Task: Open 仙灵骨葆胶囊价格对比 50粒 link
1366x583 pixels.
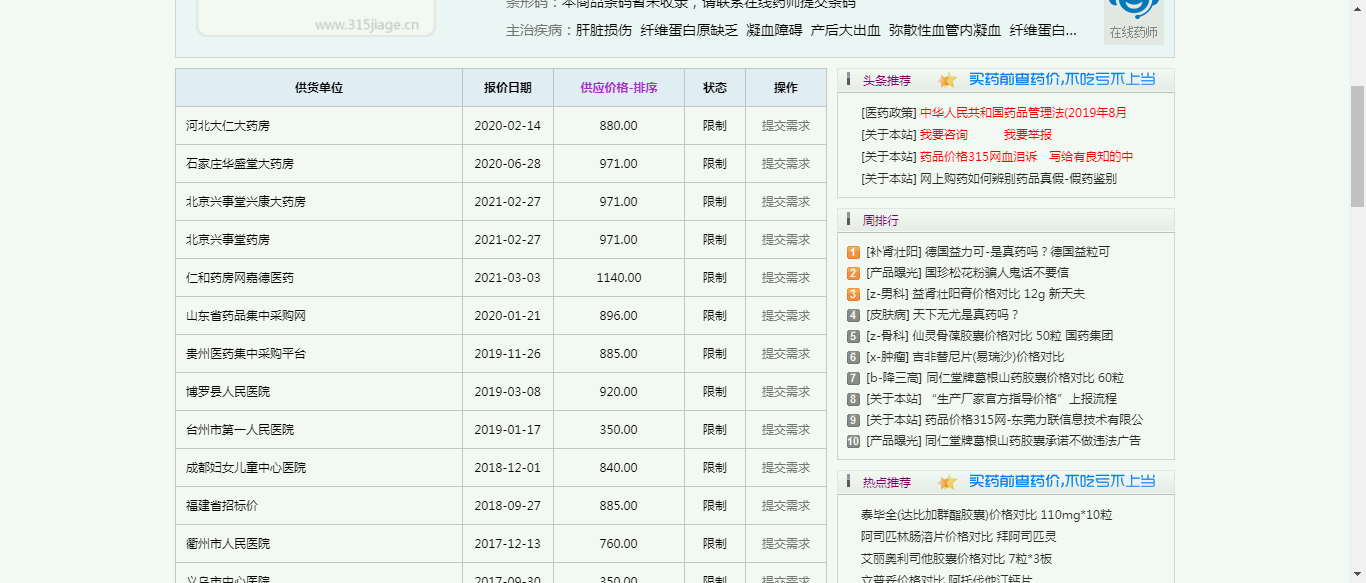Action: (x=1012, y=336)
